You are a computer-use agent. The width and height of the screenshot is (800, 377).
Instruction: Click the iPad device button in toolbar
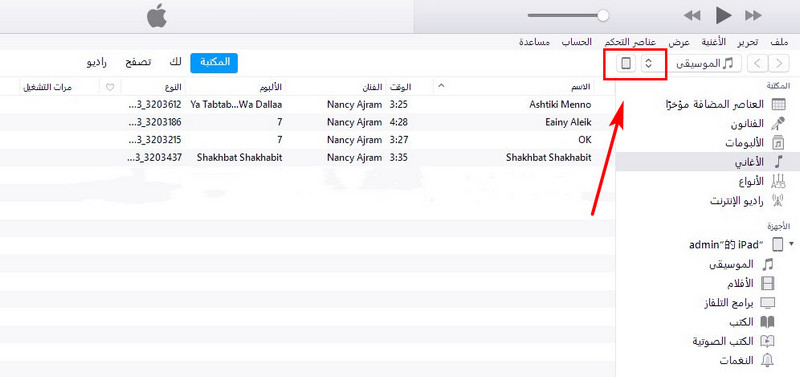[626, 64]
